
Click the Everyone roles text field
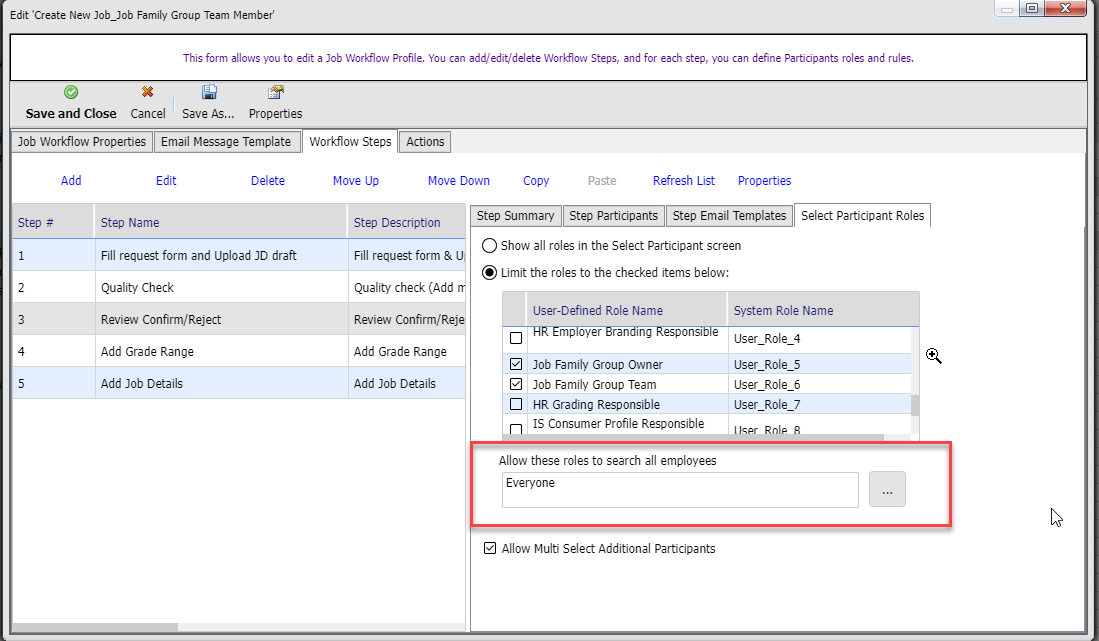pyautogui.click(x=680, y=490)
